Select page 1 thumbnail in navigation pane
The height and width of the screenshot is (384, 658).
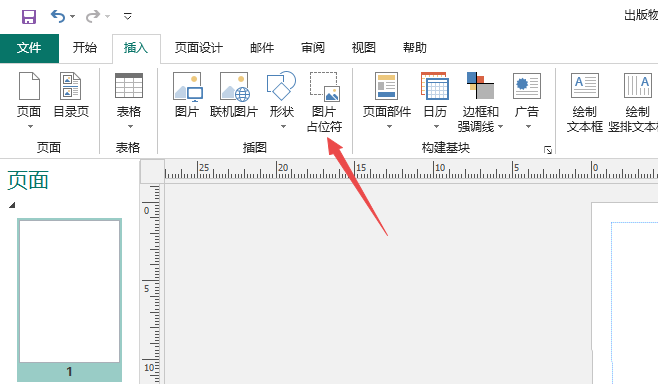coord(70,300)
